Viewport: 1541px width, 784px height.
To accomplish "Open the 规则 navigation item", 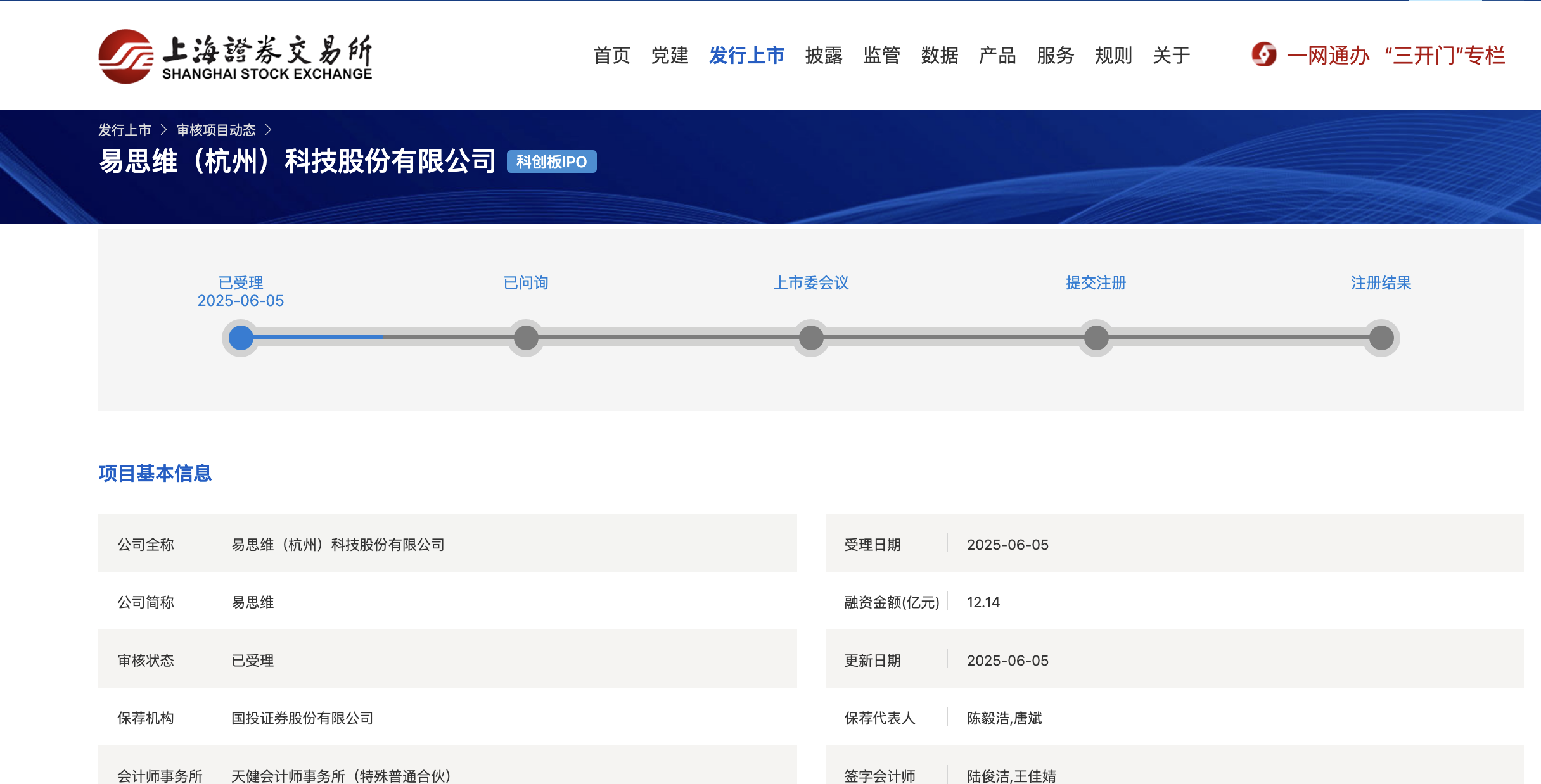I will 1113,56.
